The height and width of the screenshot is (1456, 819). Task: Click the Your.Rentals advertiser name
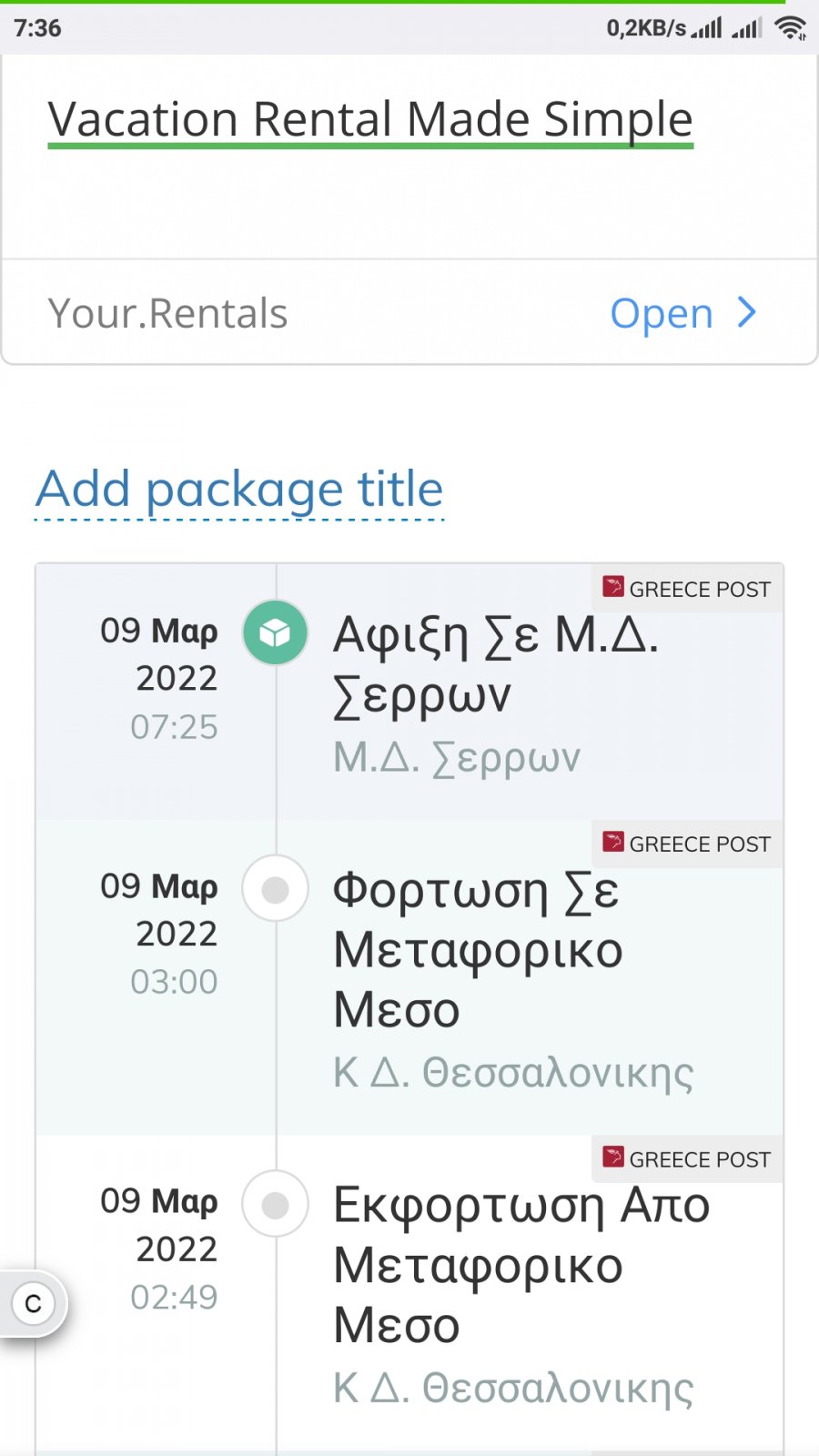coord(168,314)
